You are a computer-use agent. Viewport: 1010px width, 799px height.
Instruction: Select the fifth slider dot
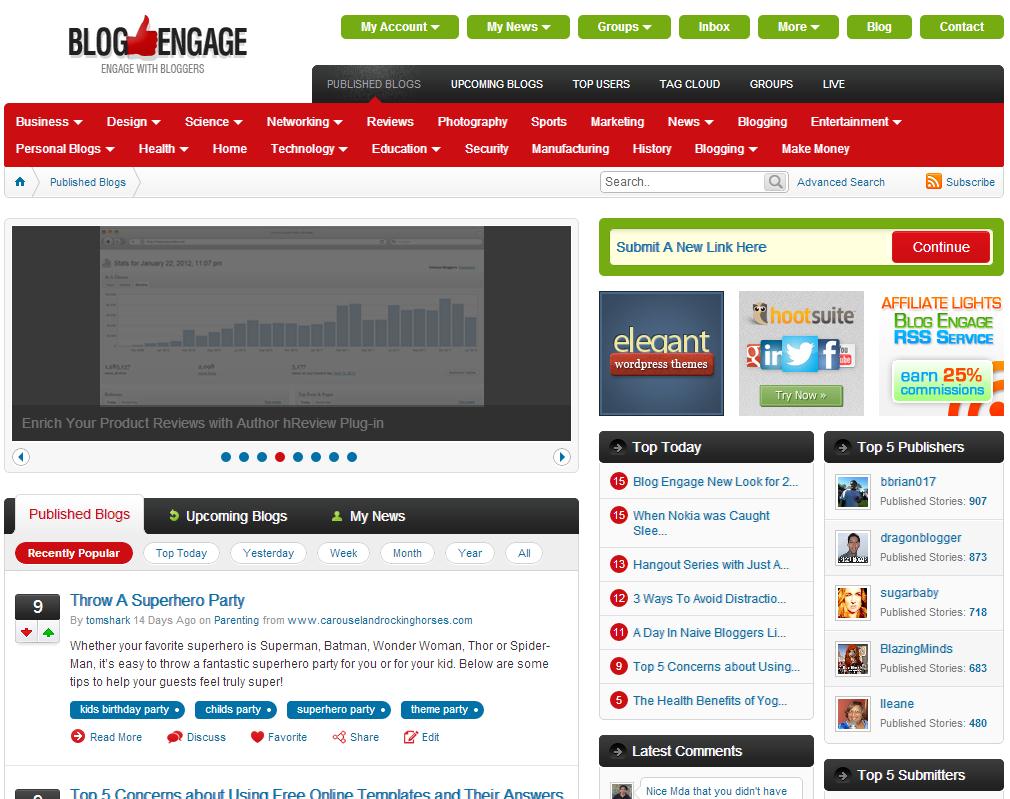(x=298, y=457)
